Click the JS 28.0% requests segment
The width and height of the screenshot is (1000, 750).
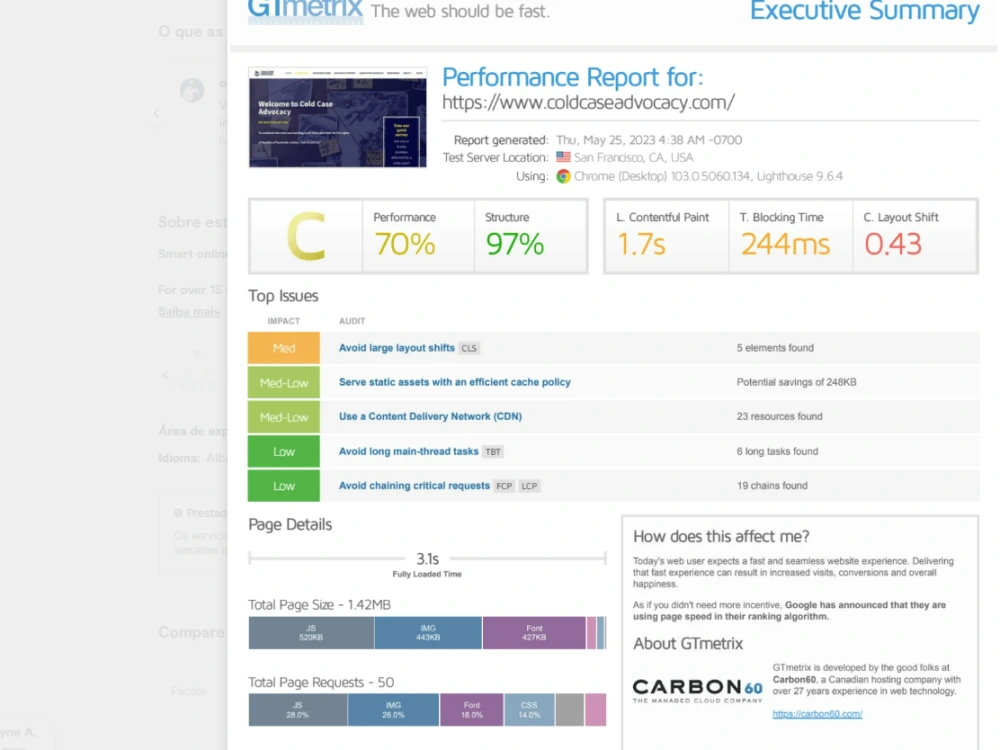298,710
